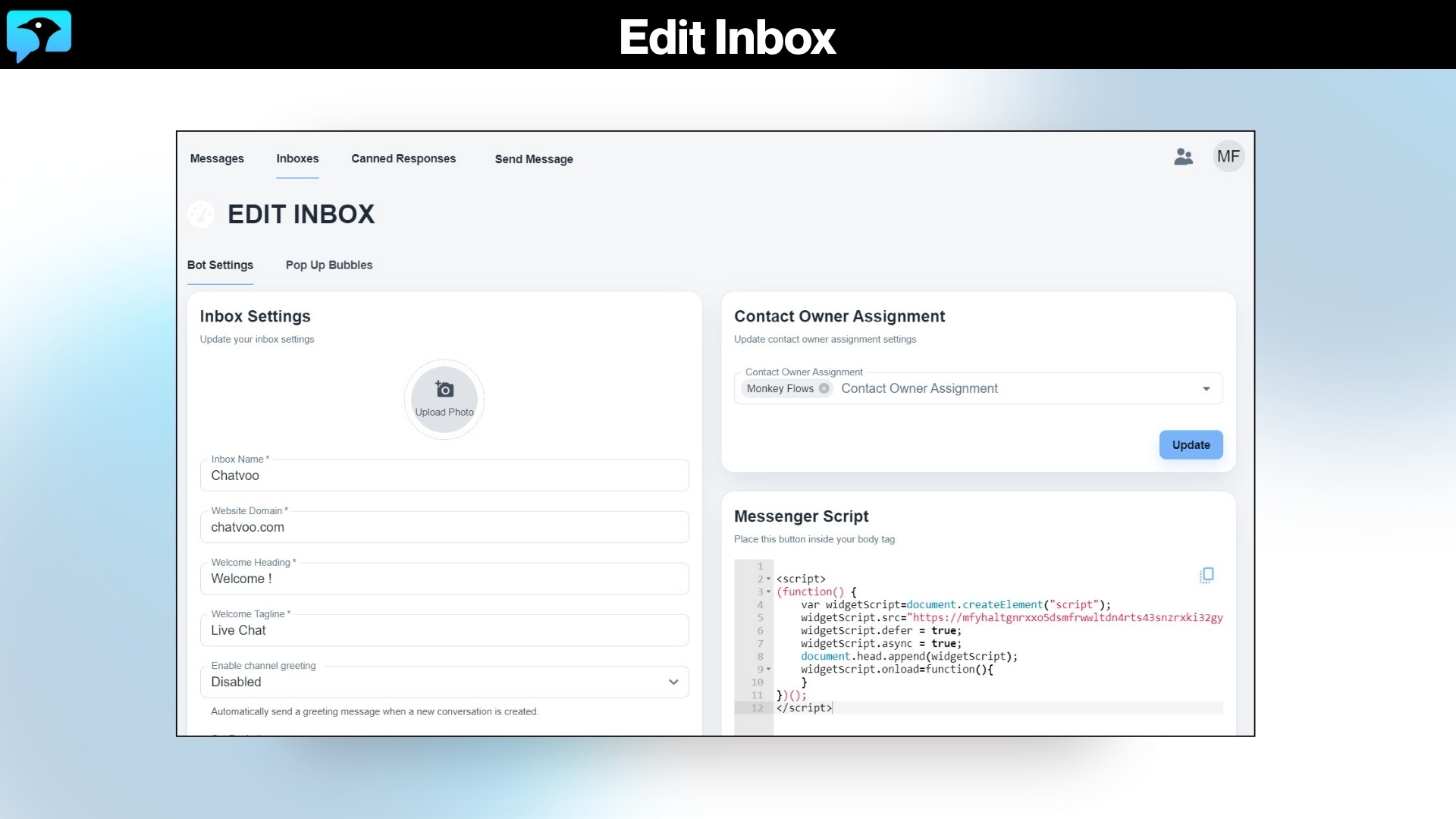Collapse the code fold at line 3

(x=769, y=592)
